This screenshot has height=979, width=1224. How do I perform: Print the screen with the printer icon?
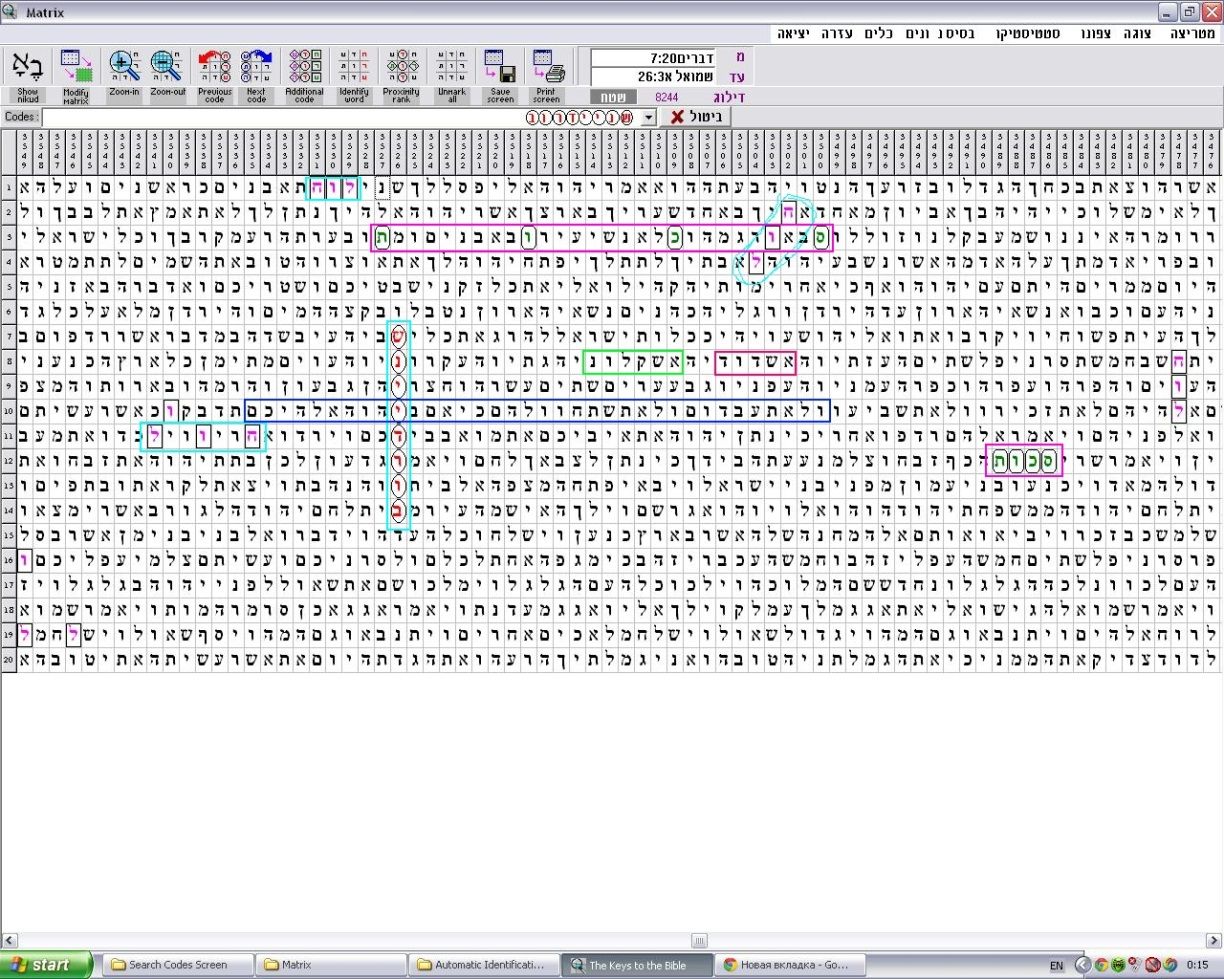pos(547,67)
